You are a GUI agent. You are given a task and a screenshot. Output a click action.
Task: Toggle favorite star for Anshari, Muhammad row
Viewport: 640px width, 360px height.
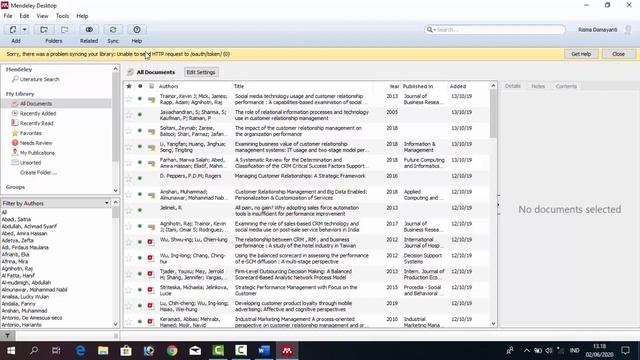pos(129,195)
